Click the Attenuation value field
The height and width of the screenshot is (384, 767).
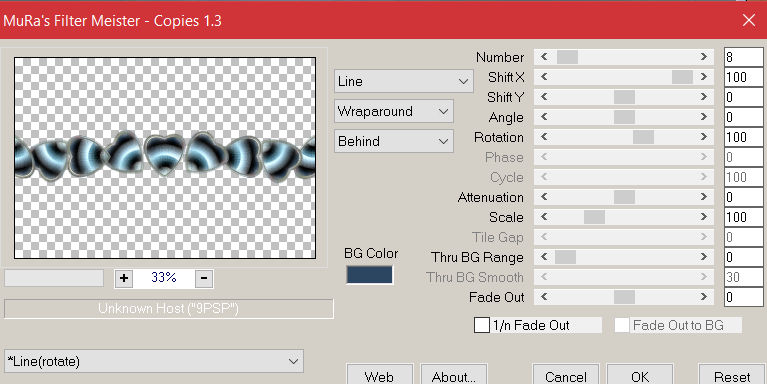(744, 197)
